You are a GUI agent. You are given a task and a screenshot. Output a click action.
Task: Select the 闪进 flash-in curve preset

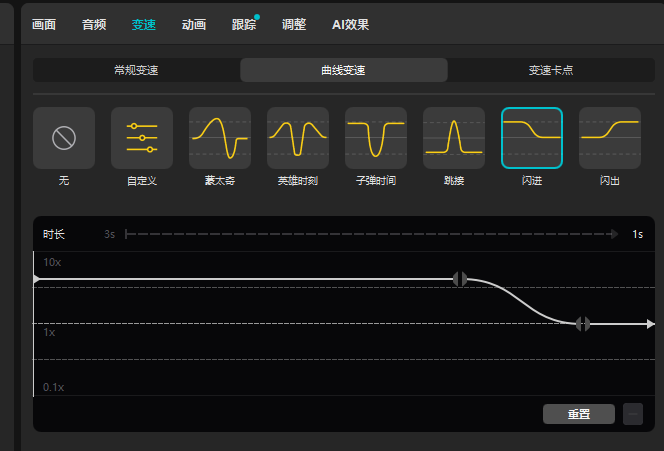tap(532, 138)
